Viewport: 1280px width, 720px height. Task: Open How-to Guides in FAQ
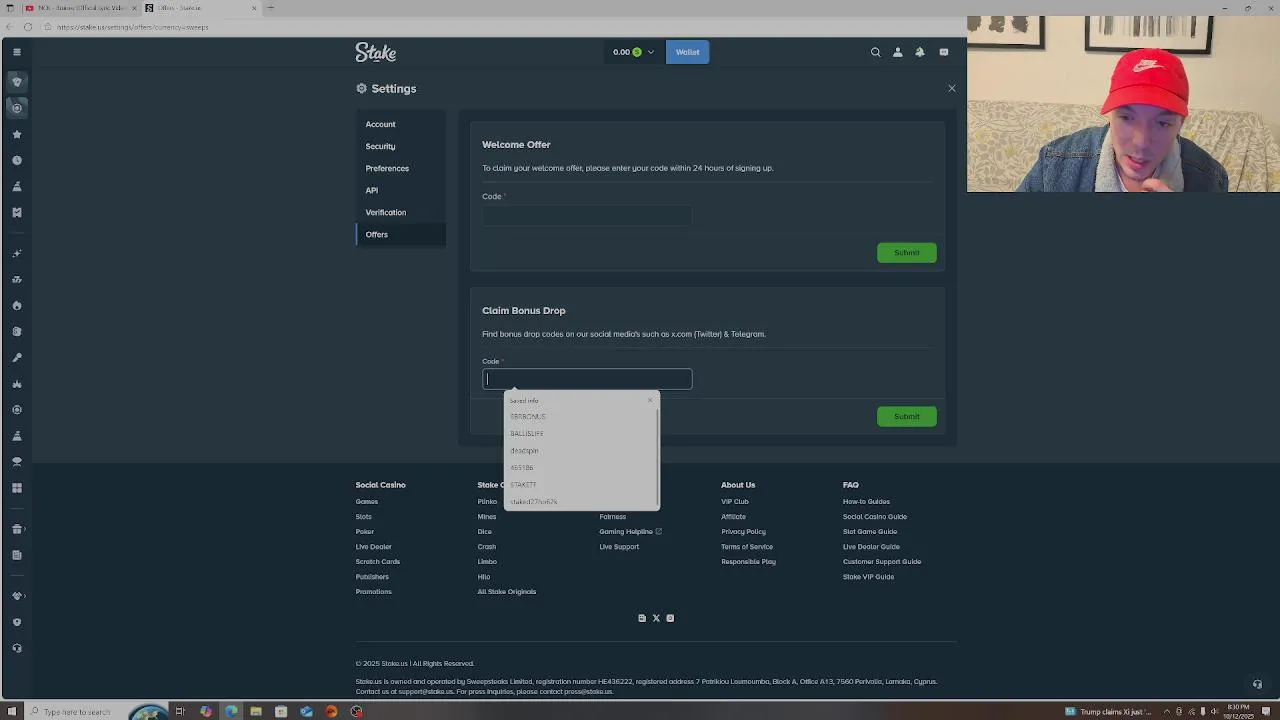tap(866, 501)
